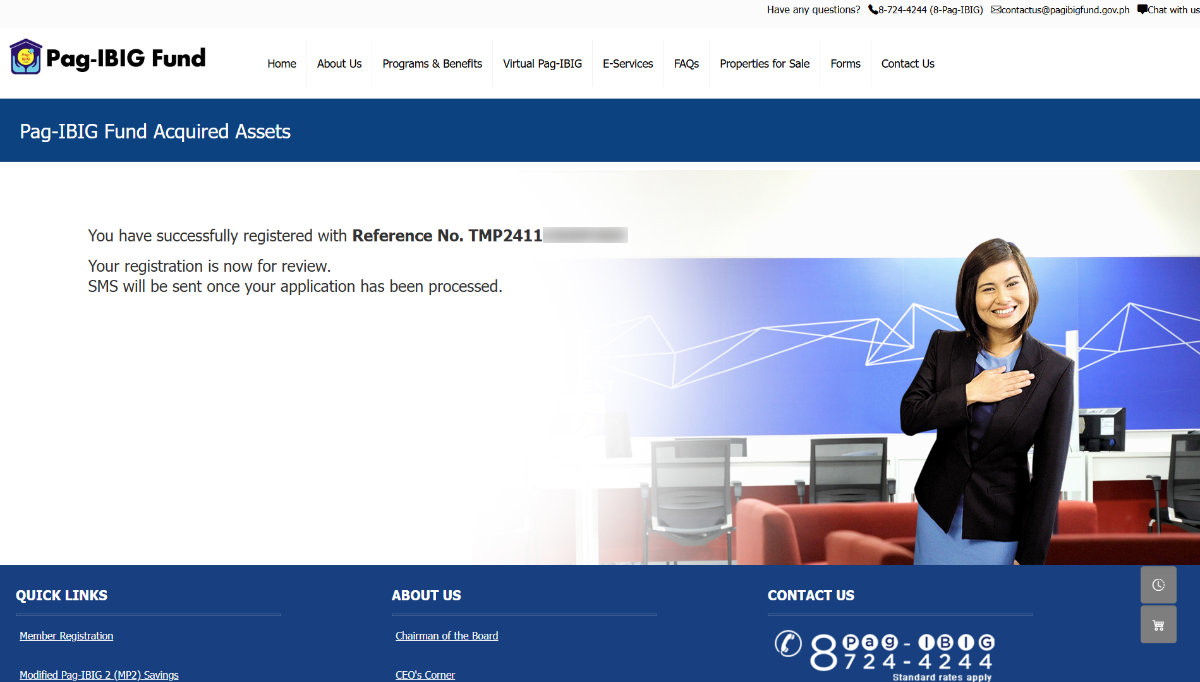Open the About Us menu

coord(339,64)
